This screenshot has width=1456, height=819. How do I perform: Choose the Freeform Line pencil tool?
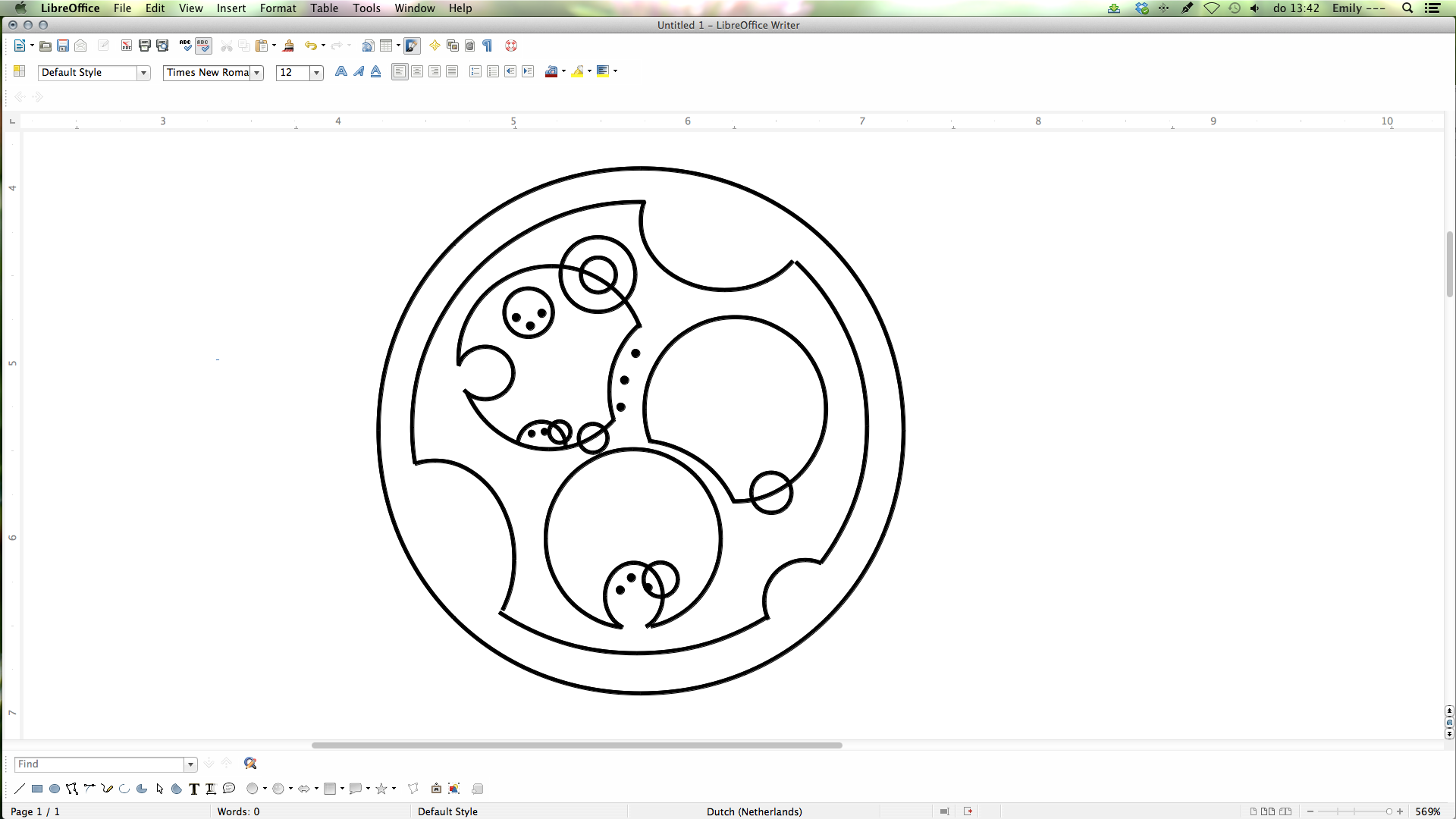[107, 789]
